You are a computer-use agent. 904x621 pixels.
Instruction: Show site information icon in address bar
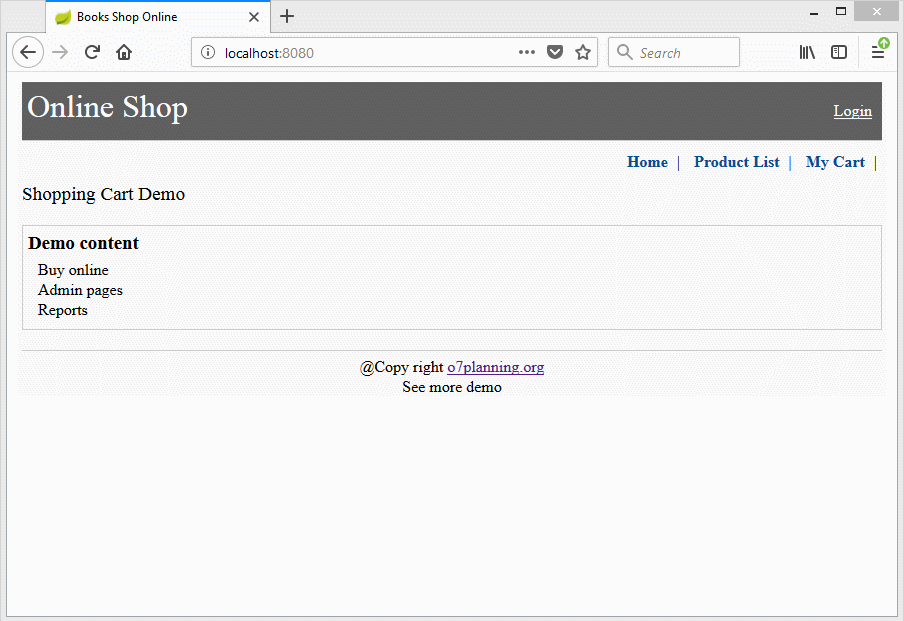pyautogui.click(x=208, y=52)
